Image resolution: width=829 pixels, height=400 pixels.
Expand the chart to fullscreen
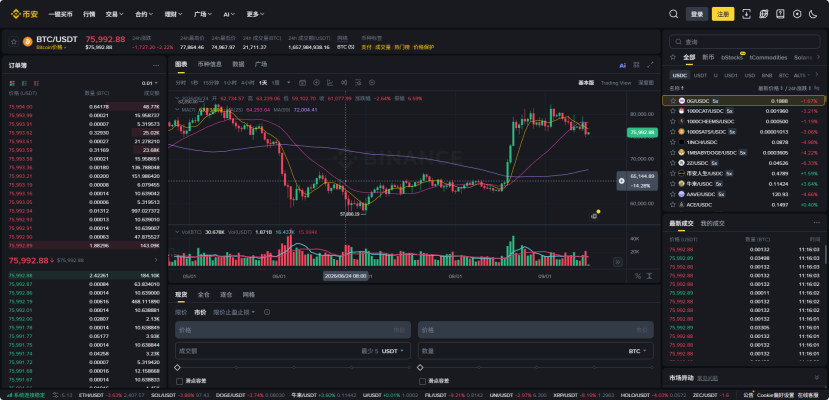(x=650, y=65)
